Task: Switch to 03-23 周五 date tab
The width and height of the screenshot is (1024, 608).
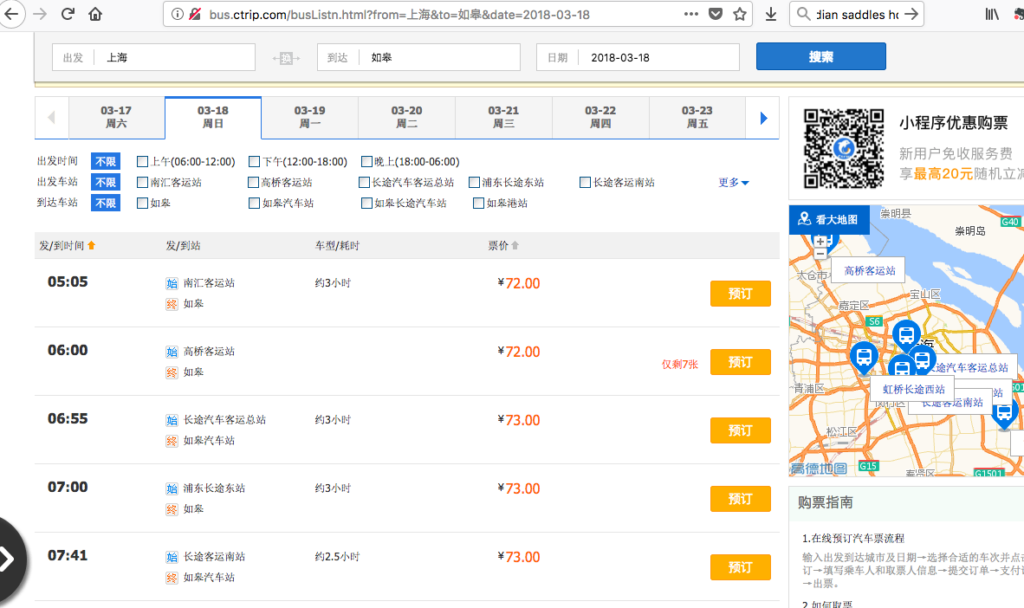Action: click(x=697, y=118)
